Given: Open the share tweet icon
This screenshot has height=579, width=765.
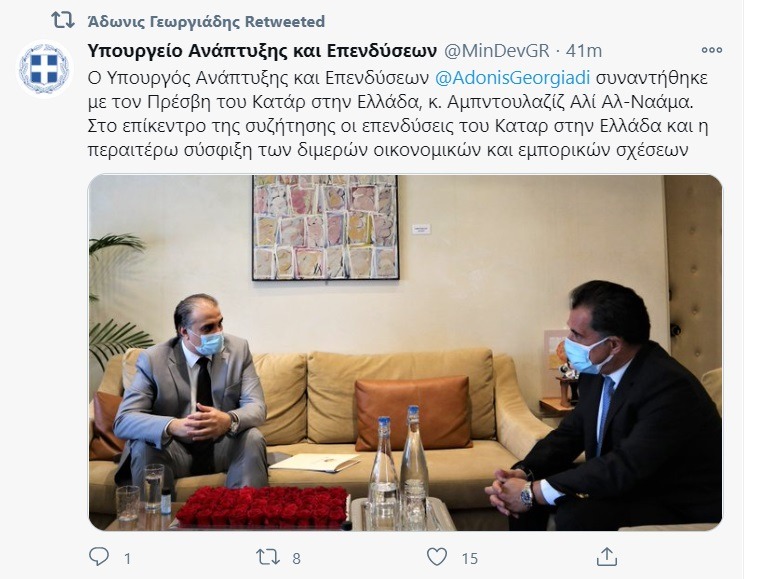Looking at the screenshot, I should pyautogui.click(x=606, y=557).
